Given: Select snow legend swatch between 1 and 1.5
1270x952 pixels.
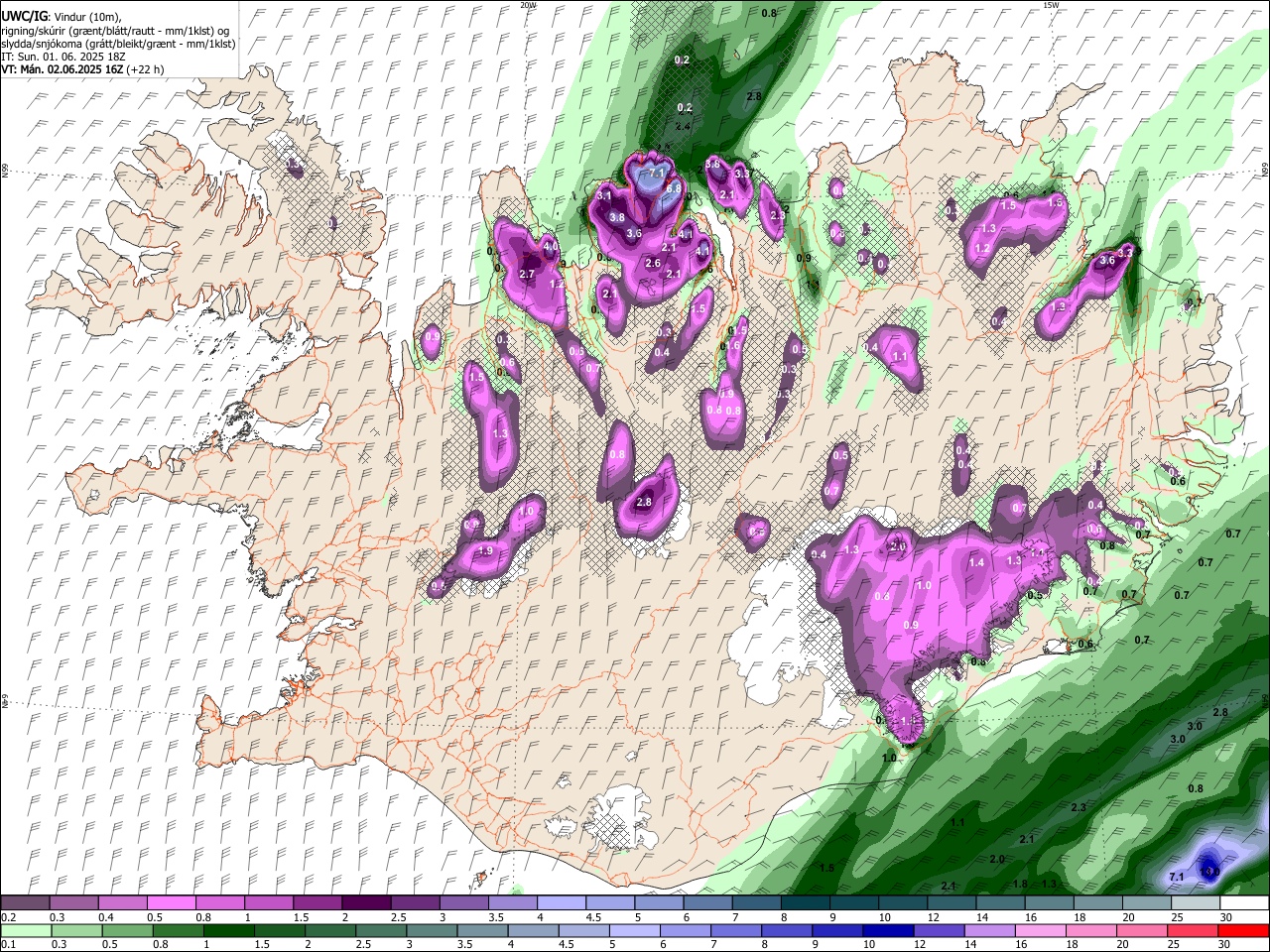Looking at the screenshot, I should pos(268,903).
